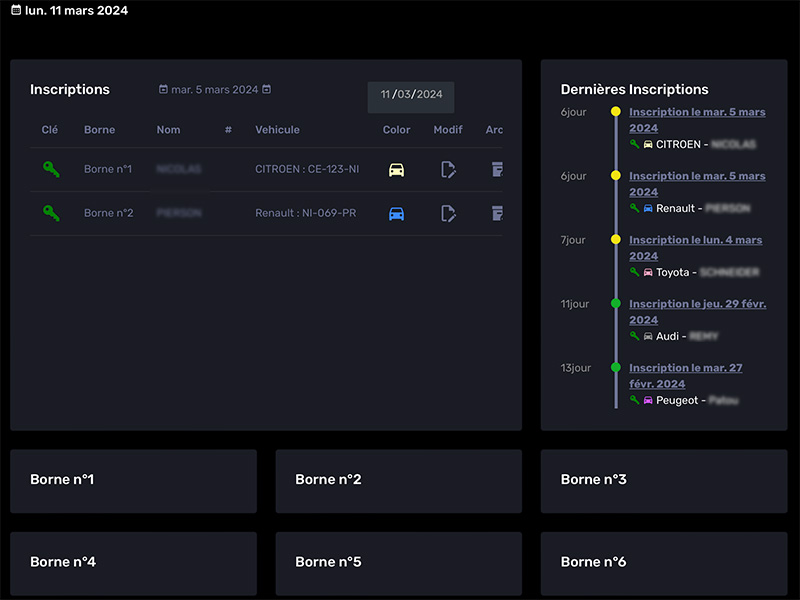Open Inscription le jeu. 29 févr. 2024 link

click(x=697, y=312)
